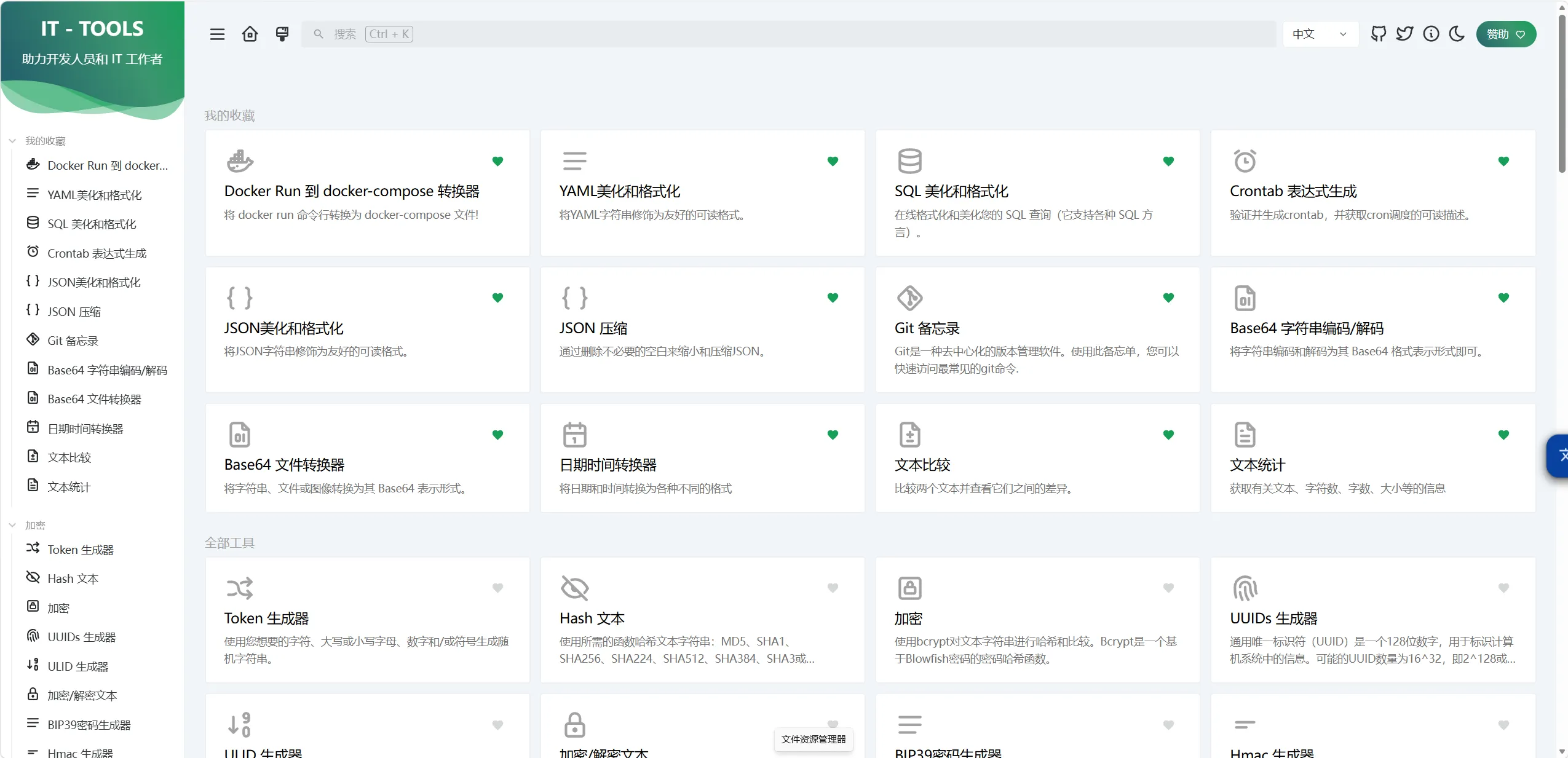Open the 文本比较 card title
The image size is (1568, 758).
922,465
